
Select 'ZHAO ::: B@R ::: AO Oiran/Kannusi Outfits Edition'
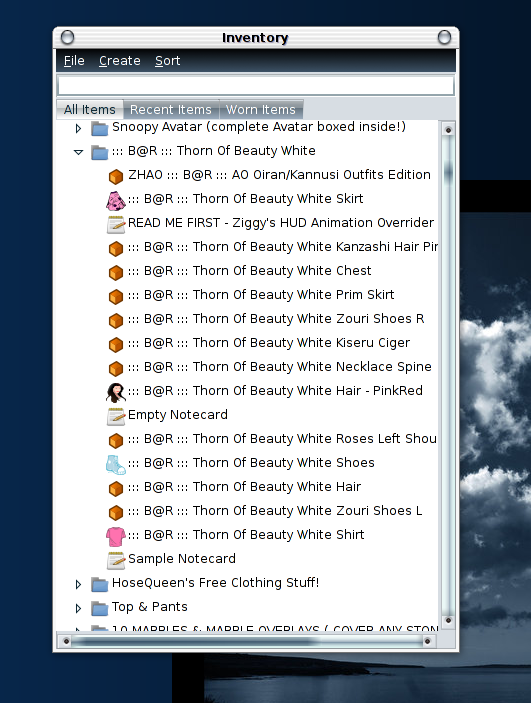click(x=279, y=175)
